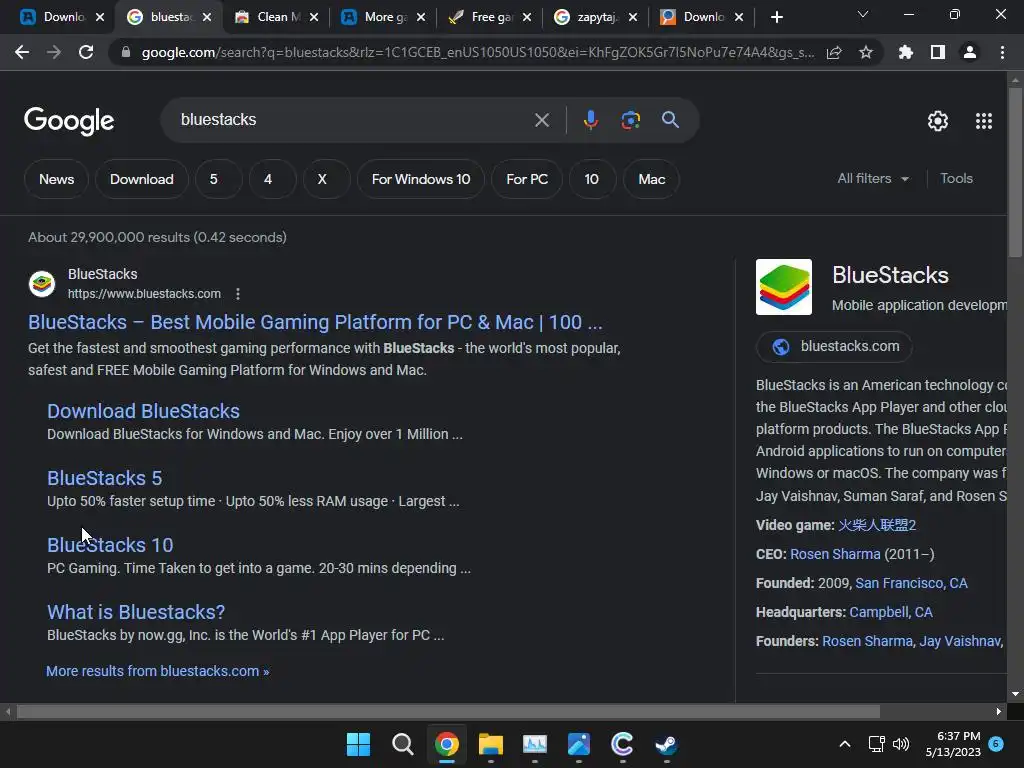Submit search with magnifier icon
The width and height of the screenshot is (1024, 768).
coord(670,120)
